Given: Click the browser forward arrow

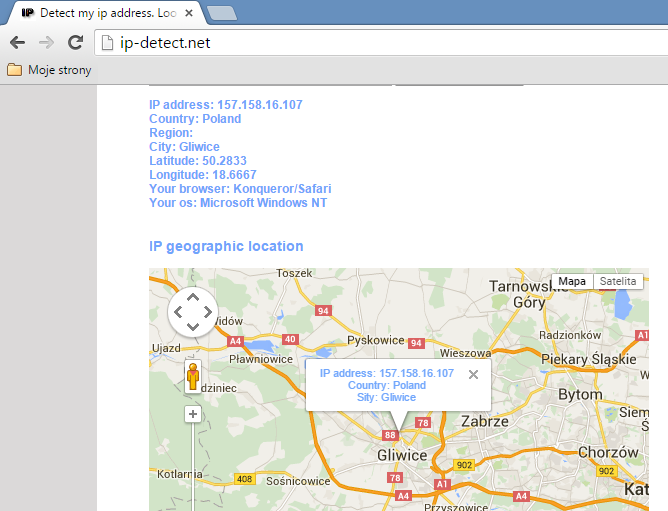Looking at the screenshot, I should click(x=46, y=43).
